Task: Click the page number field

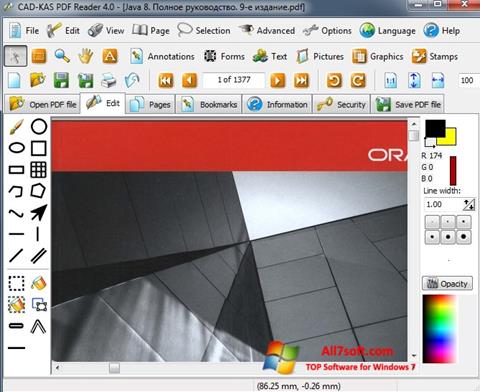Action: (x=234, y=80)
